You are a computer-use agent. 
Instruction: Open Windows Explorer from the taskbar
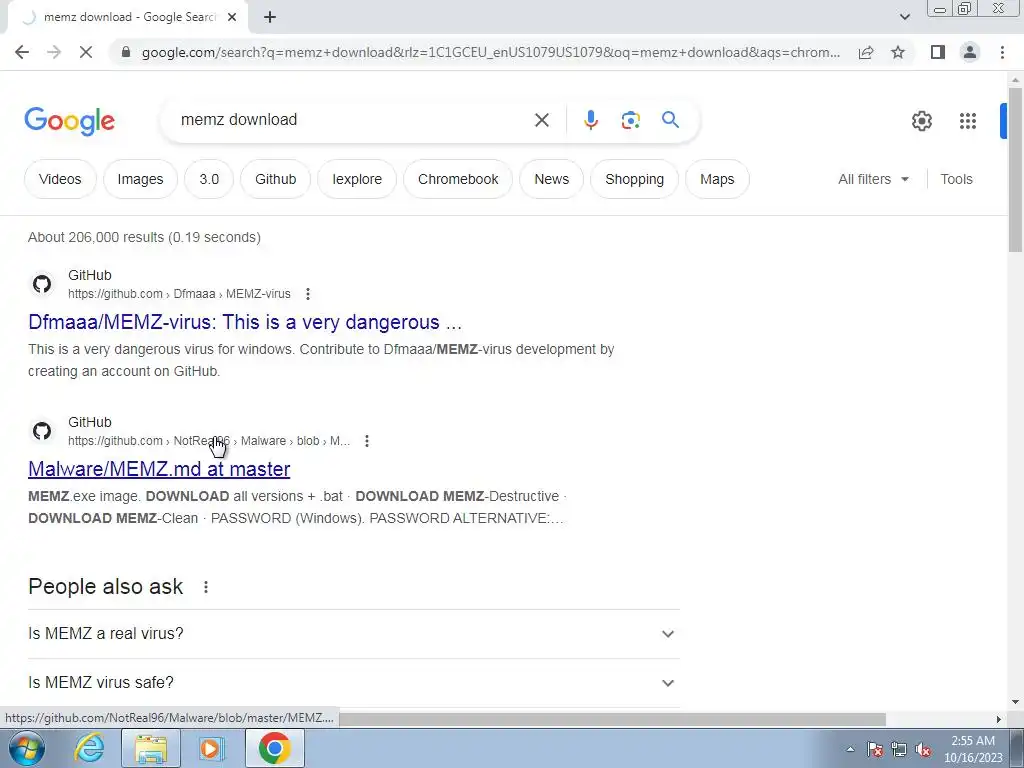(x=151, y=748)
